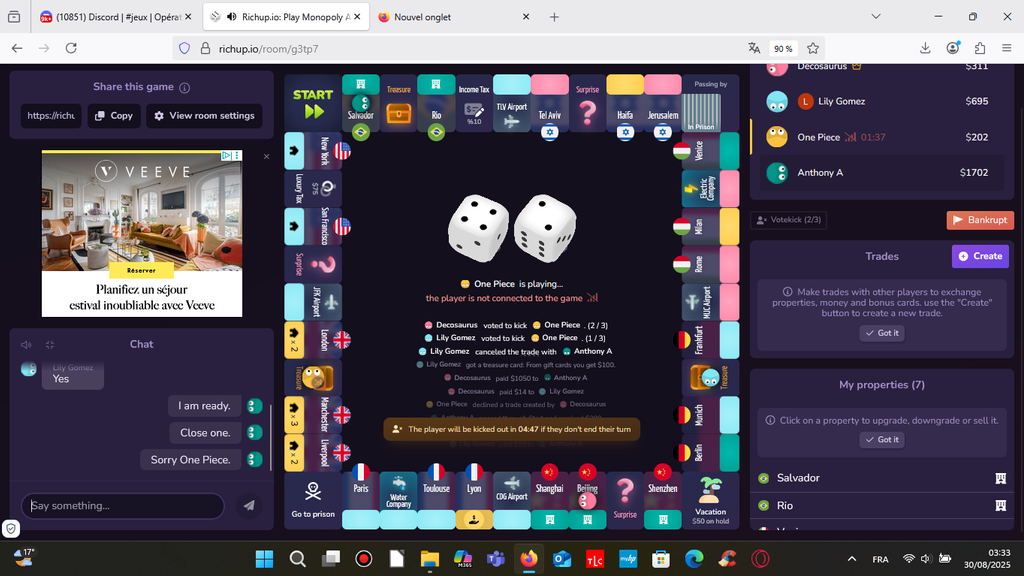1024x576 pixels.
Task: Show hidden system tray icons
Action: tap(852, 559)
